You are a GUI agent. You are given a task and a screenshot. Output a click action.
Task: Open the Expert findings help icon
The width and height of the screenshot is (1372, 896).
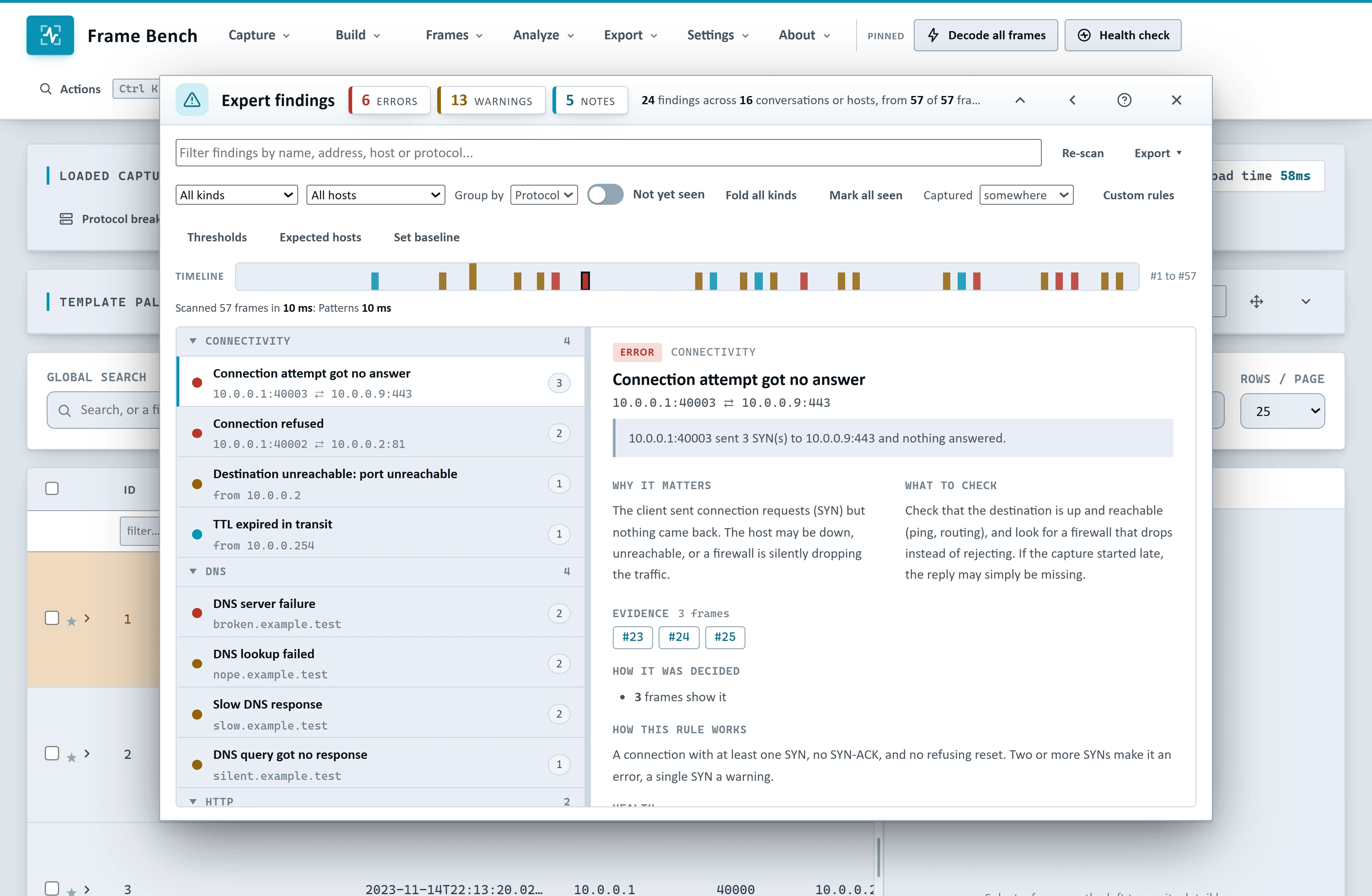[1124, 100]
